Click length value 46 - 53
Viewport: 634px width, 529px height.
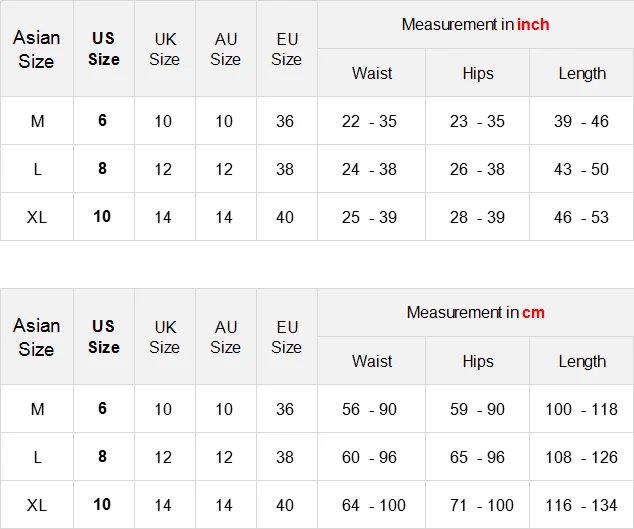point(581,217)
